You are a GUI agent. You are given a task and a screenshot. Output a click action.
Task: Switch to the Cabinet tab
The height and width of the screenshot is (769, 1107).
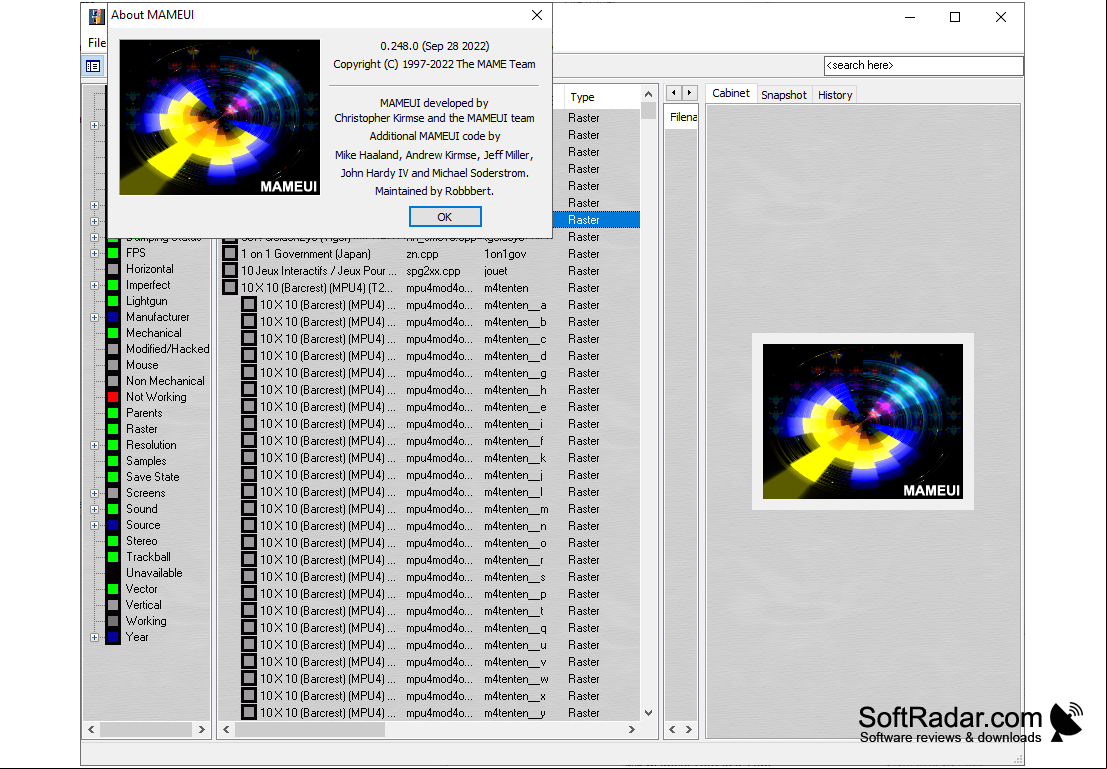coord(731,93)
